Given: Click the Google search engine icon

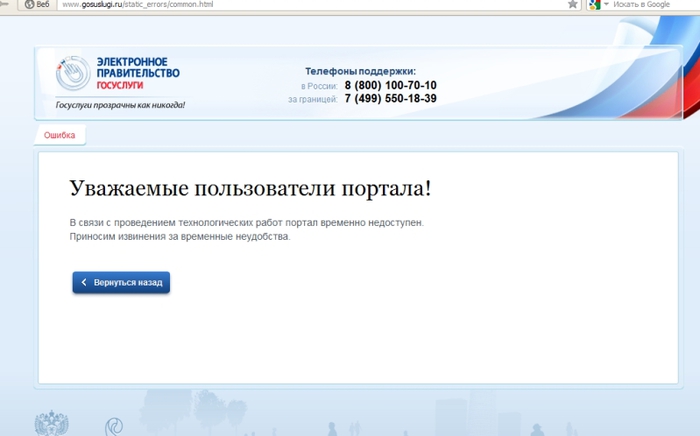Looking at the screenshot, I should tap(595, 4).
